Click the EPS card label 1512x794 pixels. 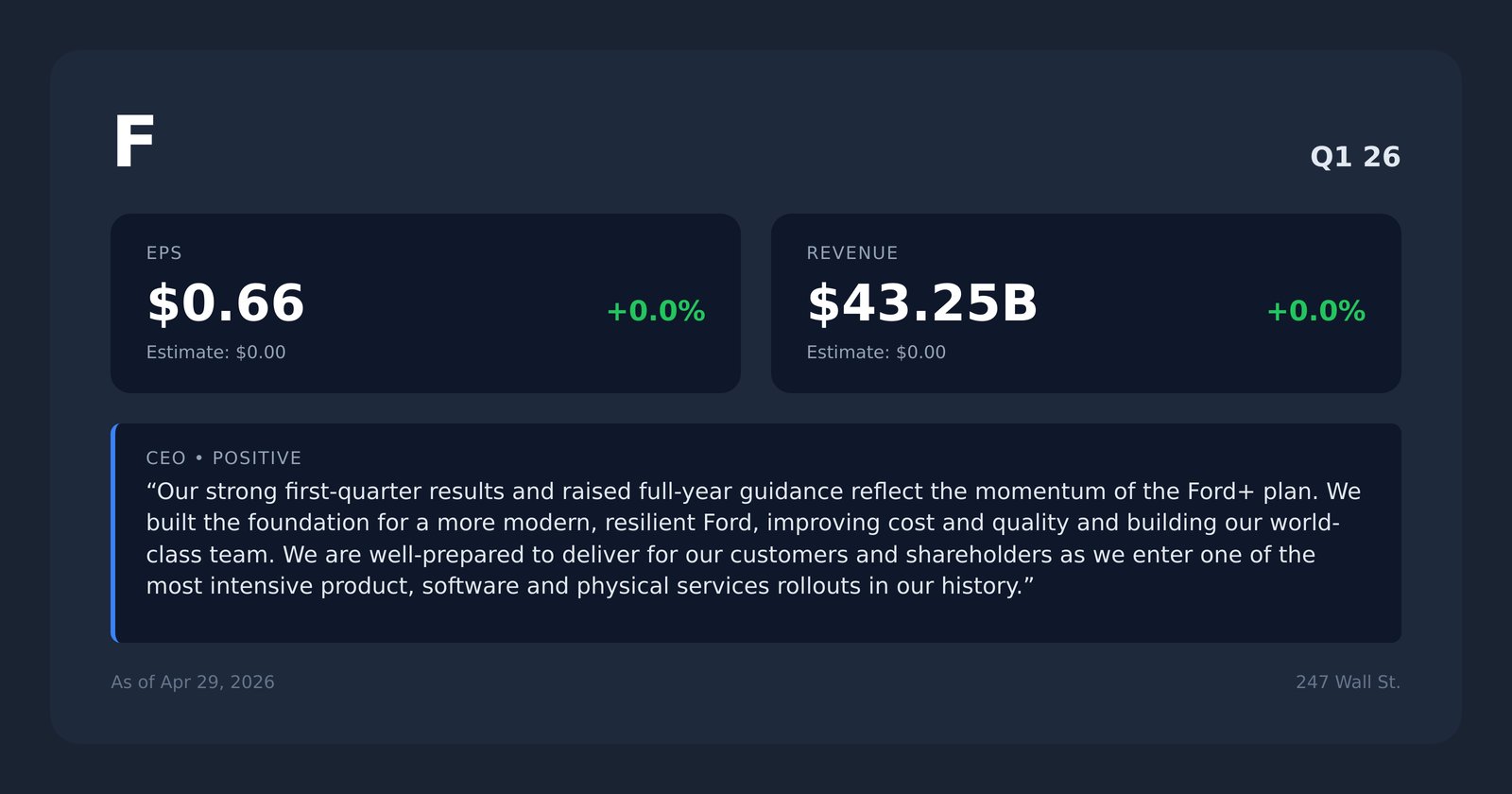[x=163, y=253]
